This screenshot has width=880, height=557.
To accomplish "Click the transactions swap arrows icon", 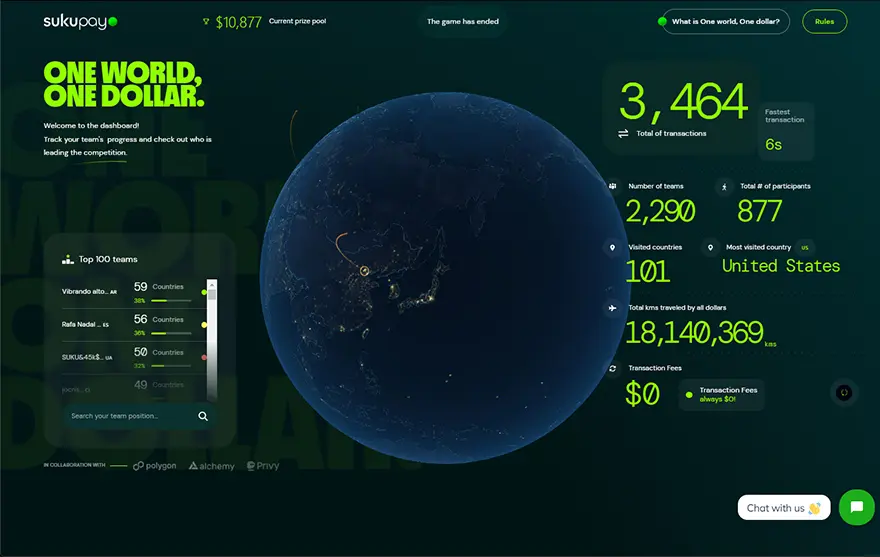I will coord(623,134).
